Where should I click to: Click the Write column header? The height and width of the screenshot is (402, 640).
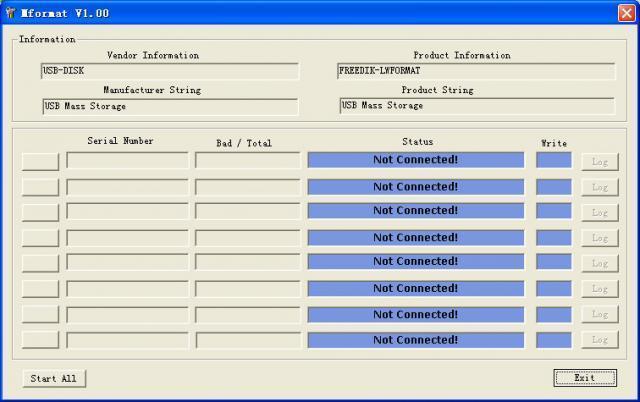point(554,143)
